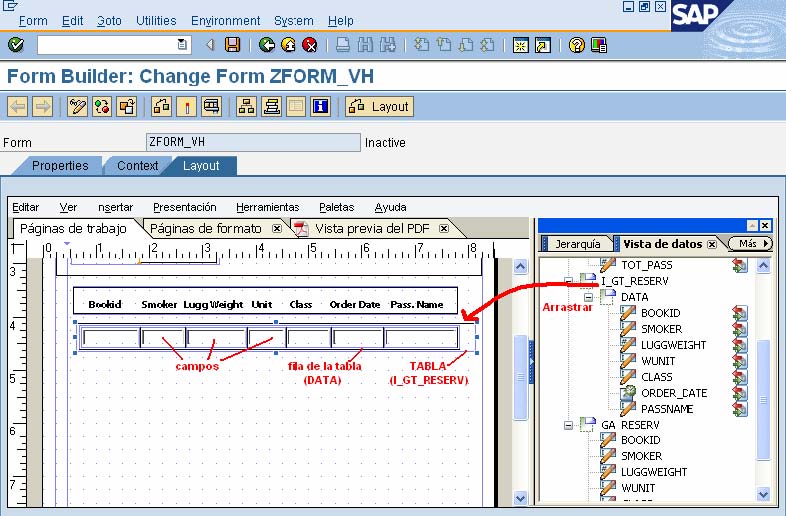
Task: Switch to the Vista previa del PDF tab
Action: click(372, 229)
